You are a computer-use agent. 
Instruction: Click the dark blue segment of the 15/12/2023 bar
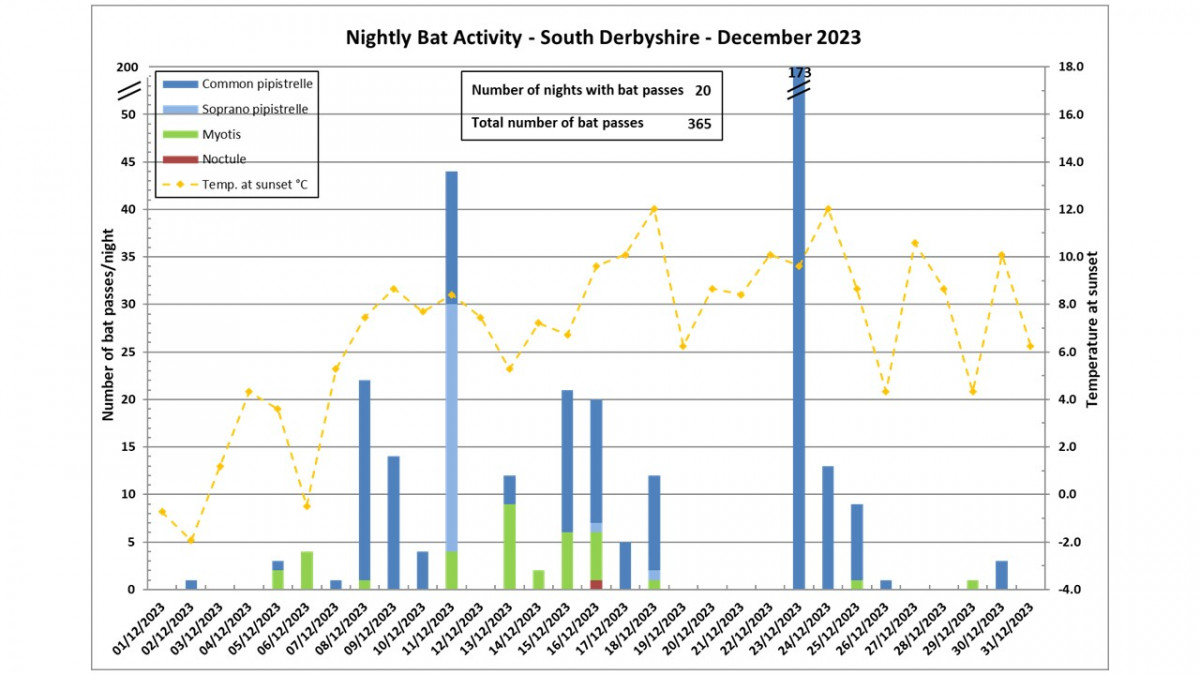(567, 461)
